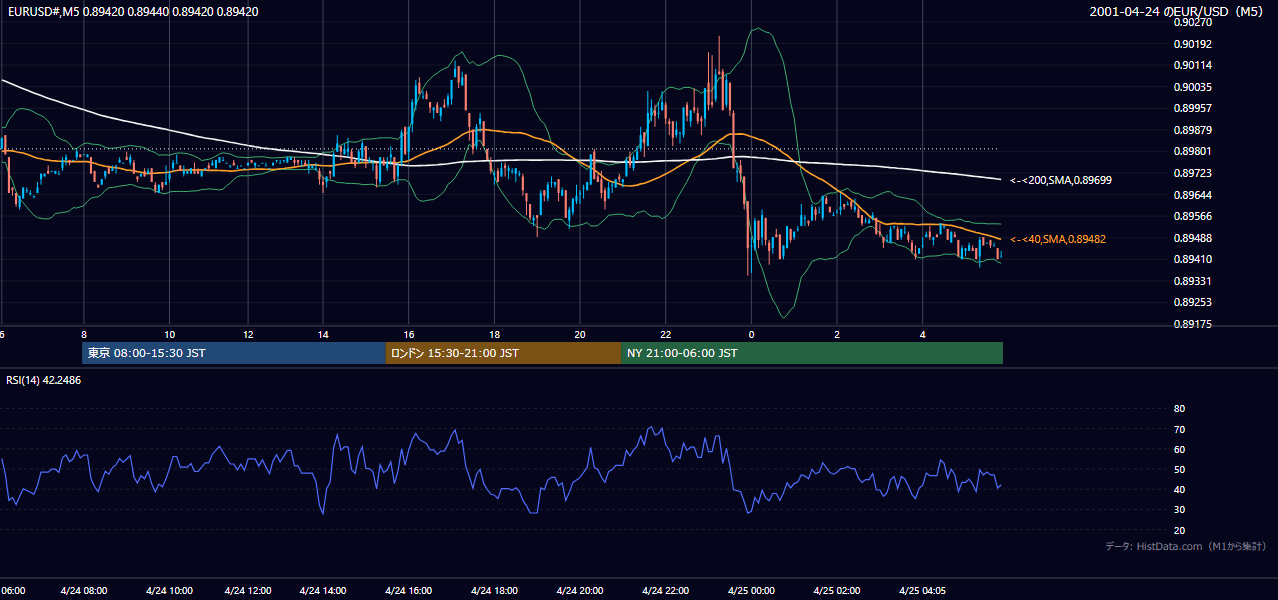Click hour tick 18 under price chart
This screenshot has width=1278, height=600.
(x=494, y=334)
